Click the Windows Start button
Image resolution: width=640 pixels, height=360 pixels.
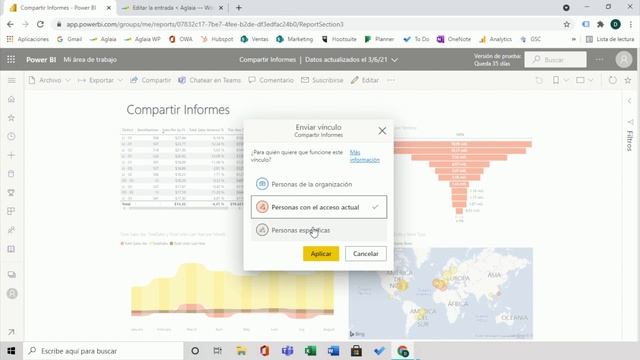coord(11,351)
